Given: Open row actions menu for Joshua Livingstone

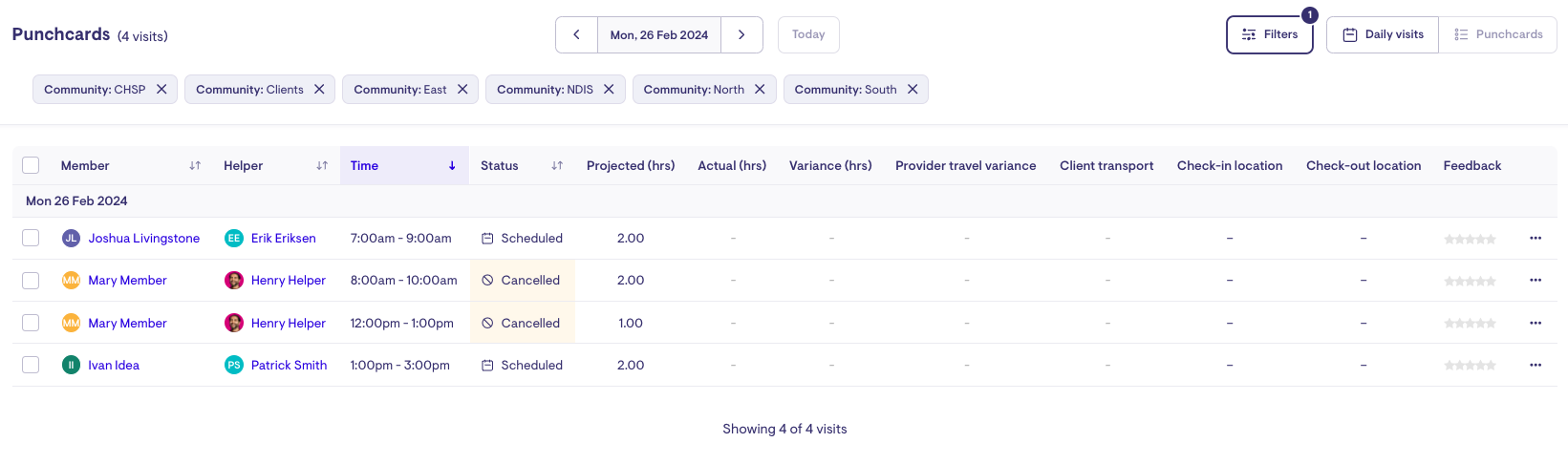Looking at the screenshot, I should (x=1535, y=238).
